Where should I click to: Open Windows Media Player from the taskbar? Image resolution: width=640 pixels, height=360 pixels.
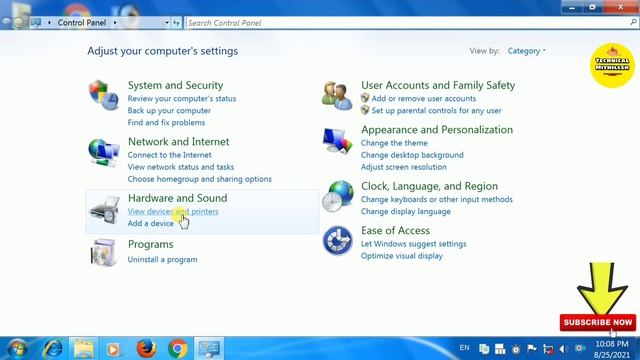113,349
